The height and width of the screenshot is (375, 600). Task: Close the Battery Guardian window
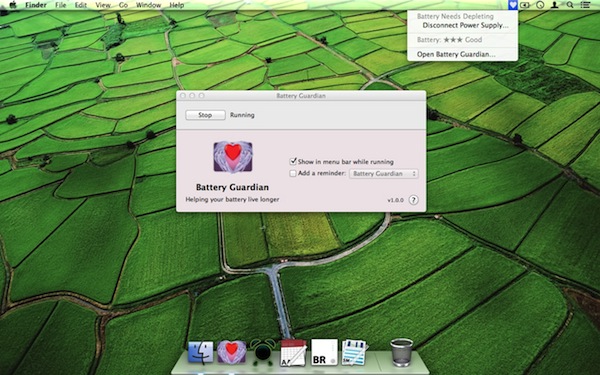coord(183,96)
